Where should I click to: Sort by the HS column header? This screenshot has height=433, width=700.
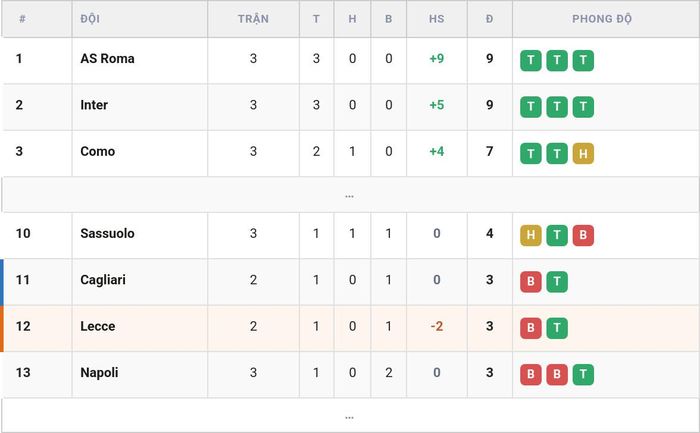(x=437, y=19)
